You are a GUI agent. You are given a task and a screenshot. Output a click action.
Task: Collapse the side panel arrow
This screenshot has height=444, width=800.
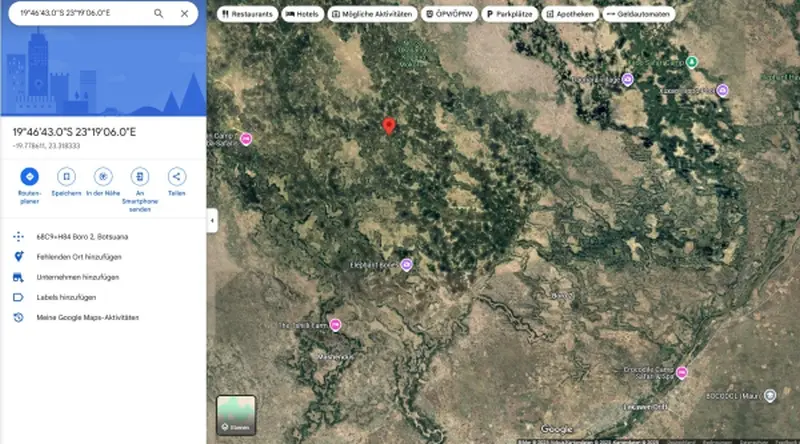(x=212, y=220)
